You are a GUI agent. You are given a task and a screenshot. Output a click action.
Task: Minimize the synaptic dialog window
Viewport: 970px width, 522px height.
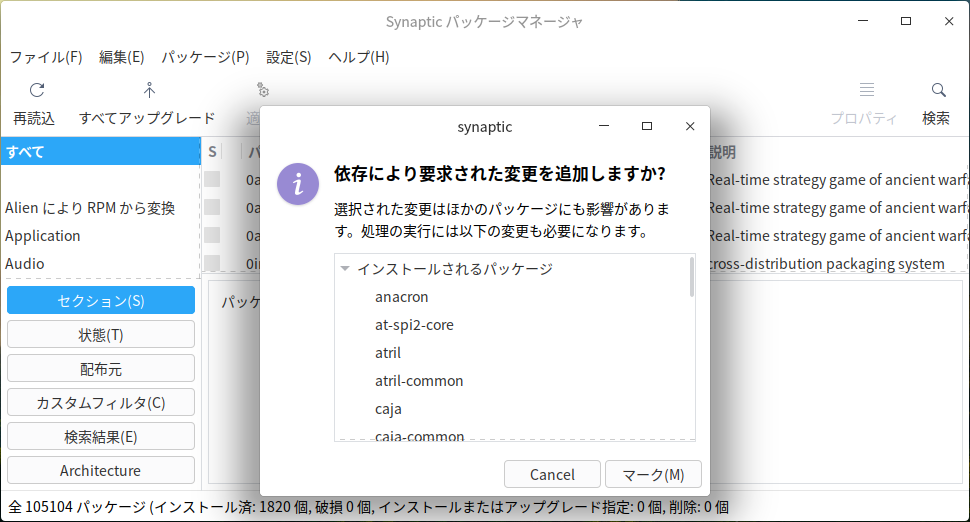tap(604, 126)
